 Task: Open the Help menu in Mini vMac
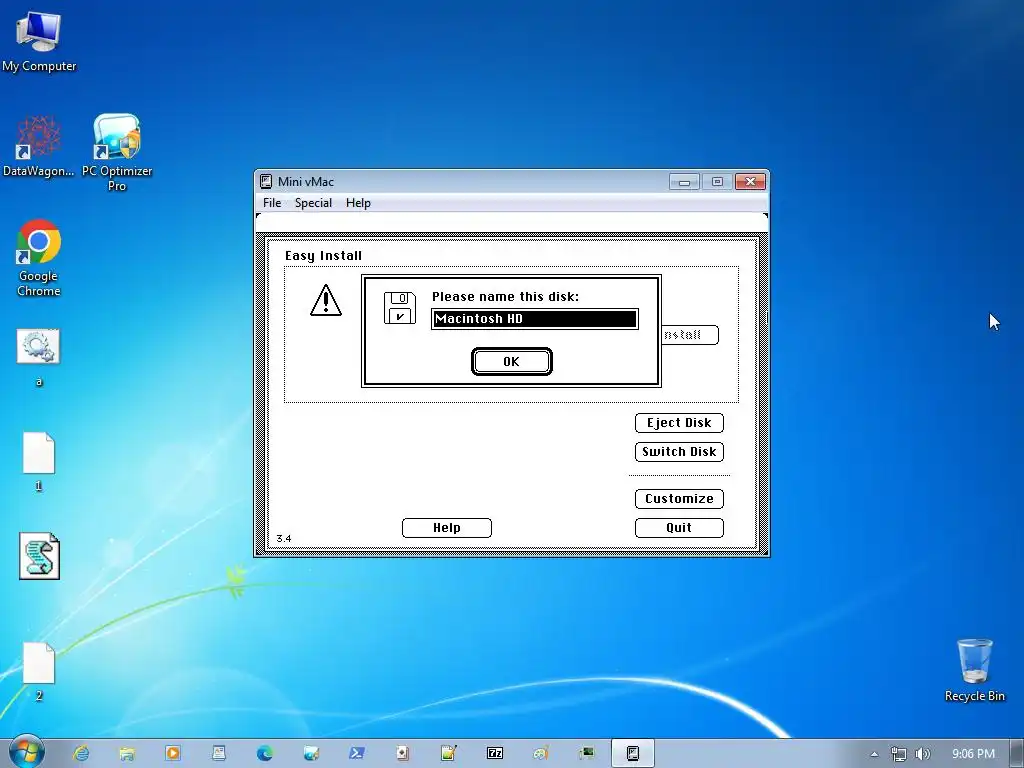click(358, 203)
